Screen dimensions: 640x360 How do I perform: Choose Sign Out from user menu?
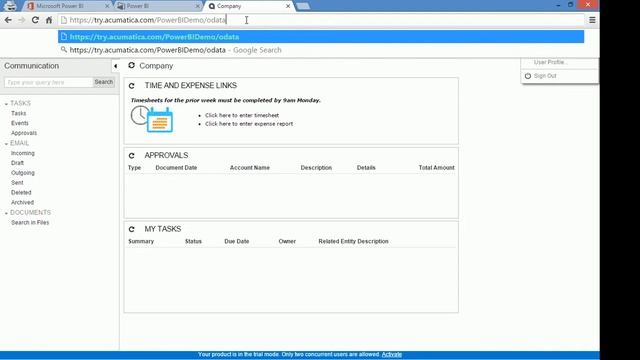[x=545, y=76]
